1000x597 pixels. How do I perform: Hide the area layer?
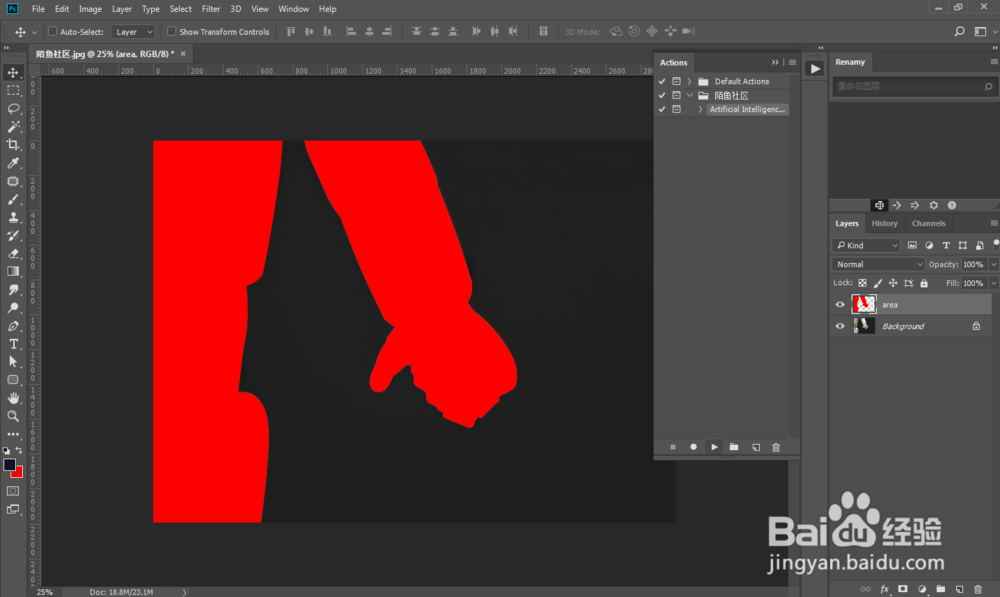840,305
